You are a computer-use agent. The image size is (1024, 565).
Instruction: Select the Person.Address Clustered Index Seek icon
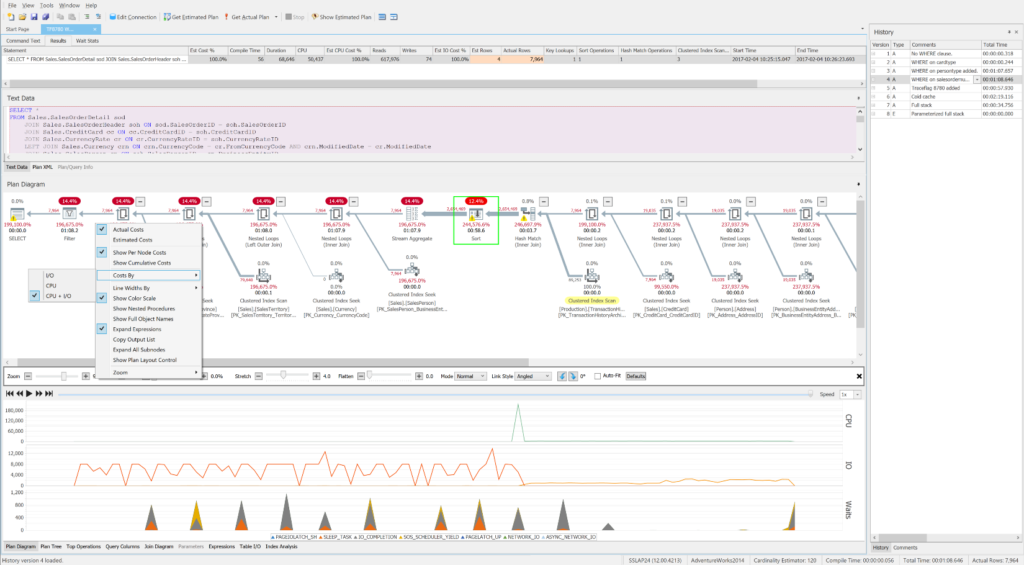(x=735, y=276)
